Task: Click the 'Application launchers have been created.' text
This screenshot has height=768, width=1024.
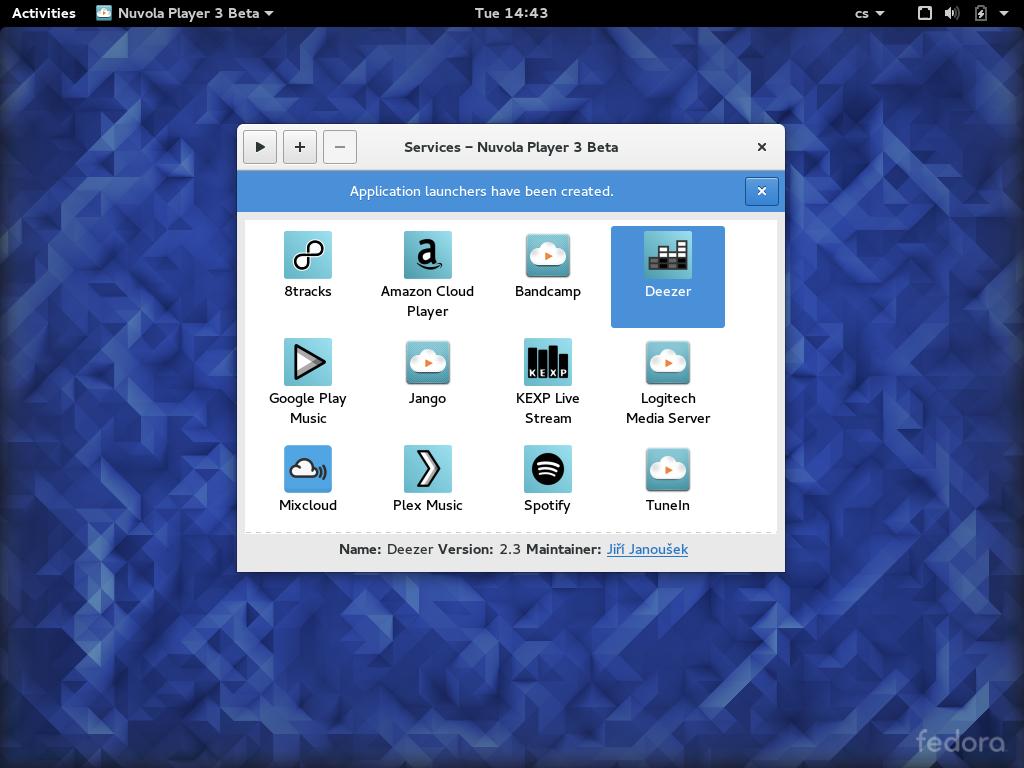Action: click(481, 191)
